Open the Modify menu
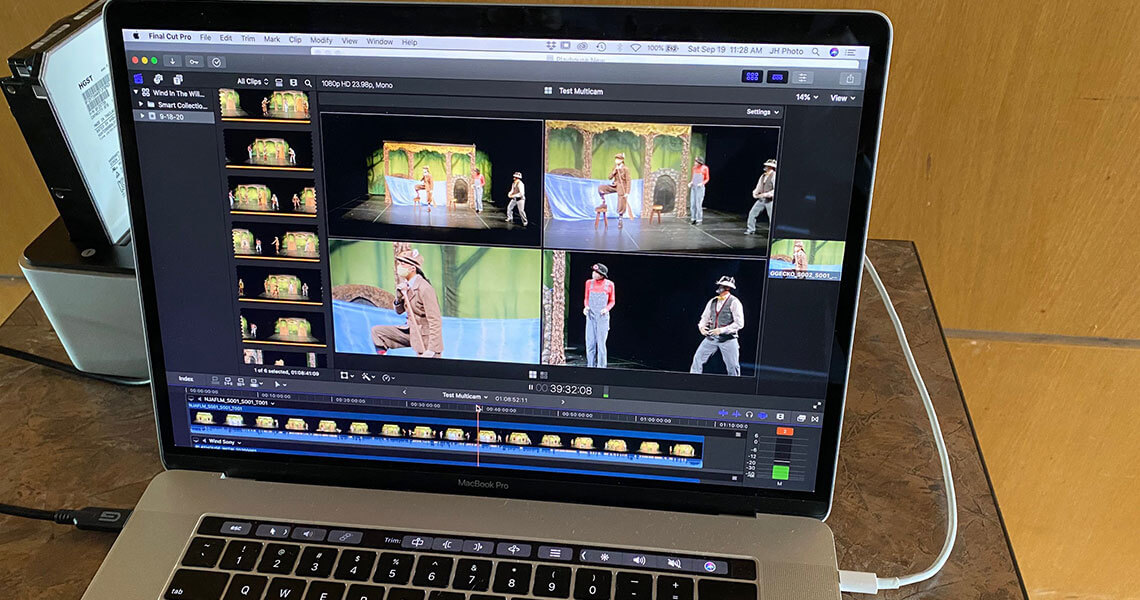This screenshot has width=1140, height=600. 321,41
